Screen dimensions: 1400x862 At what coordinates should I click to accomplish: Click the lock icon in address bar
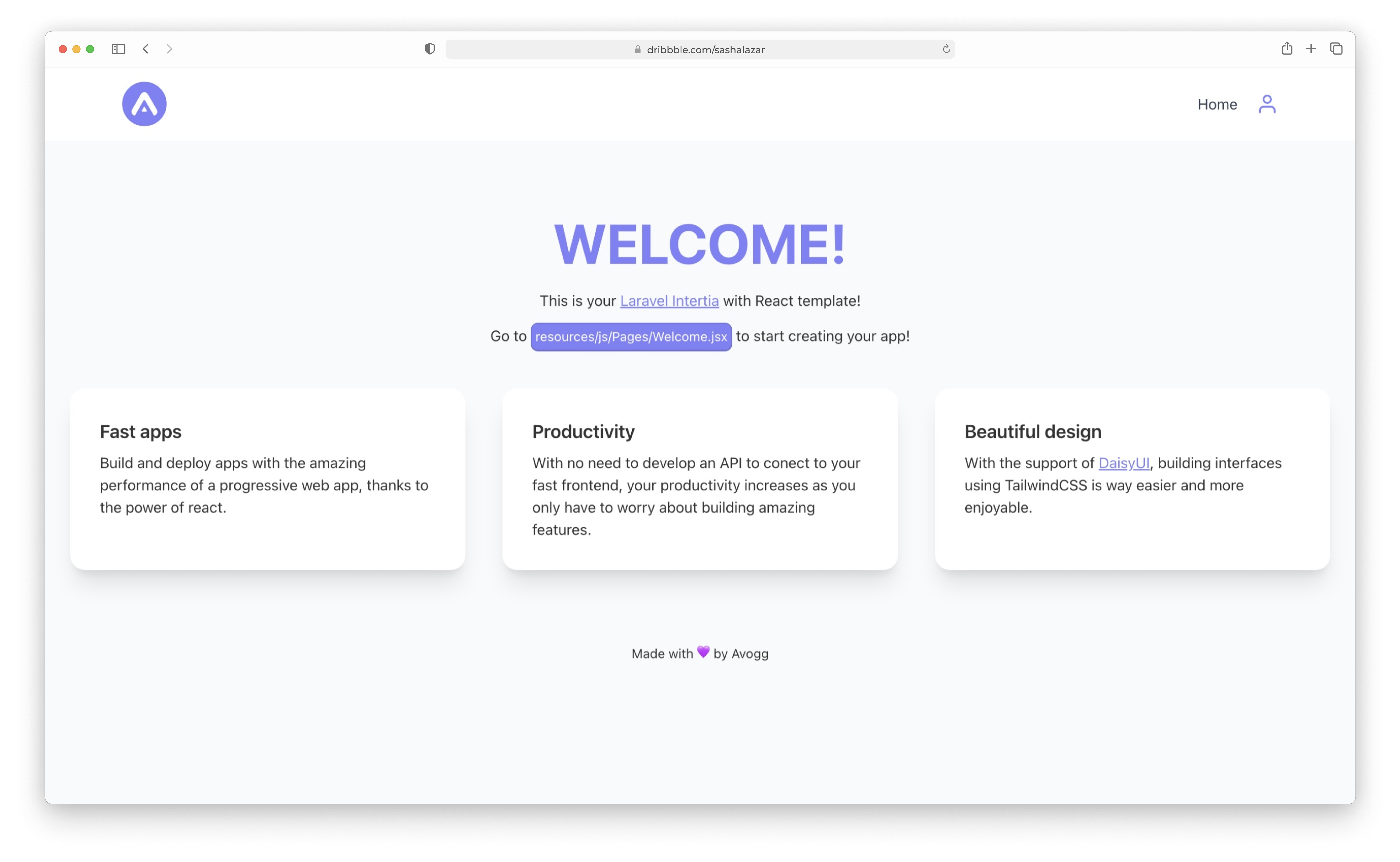[637, 50]
